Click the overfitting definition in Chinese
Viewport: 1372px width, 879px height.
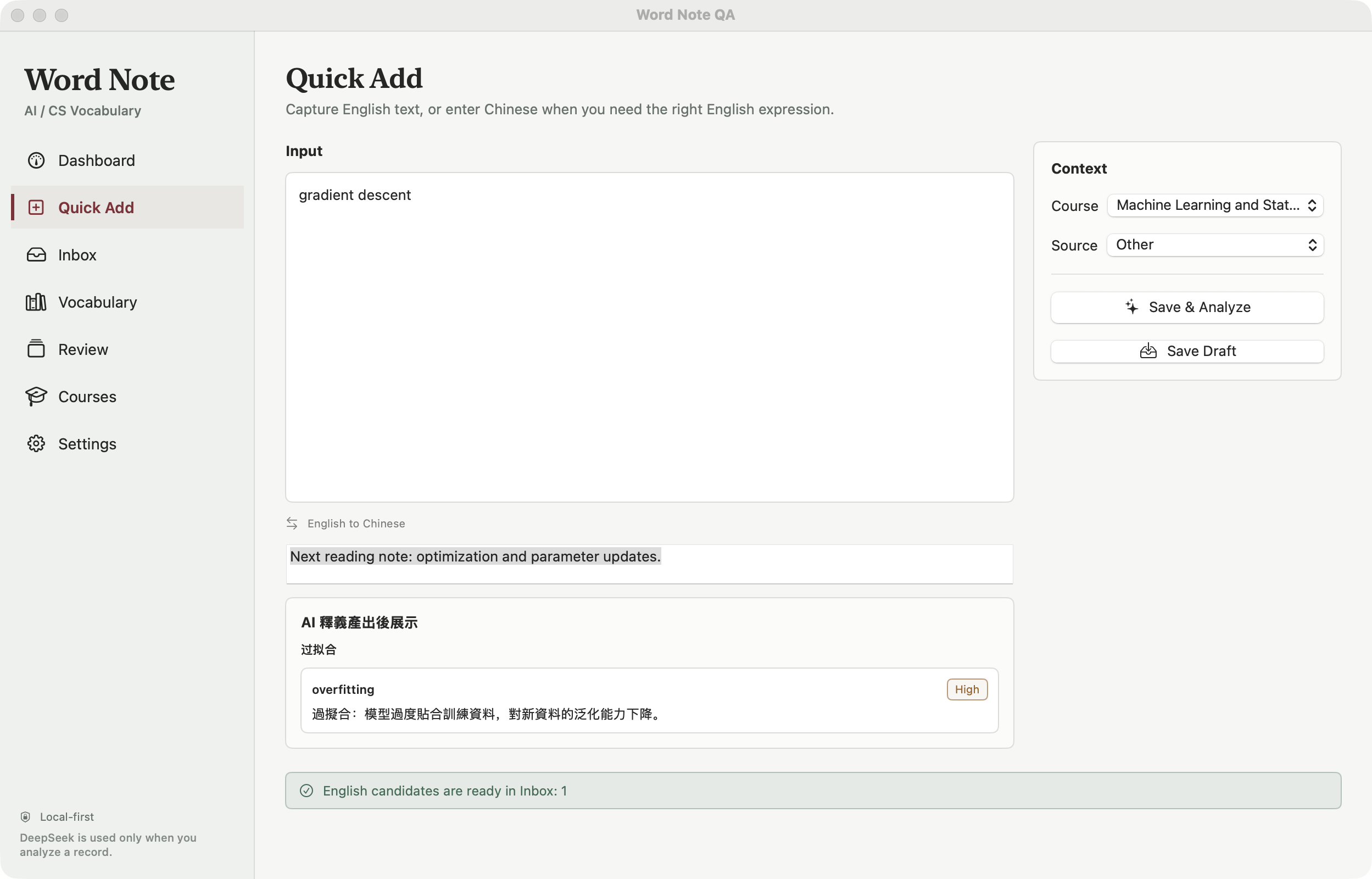[x=488, y=714]
